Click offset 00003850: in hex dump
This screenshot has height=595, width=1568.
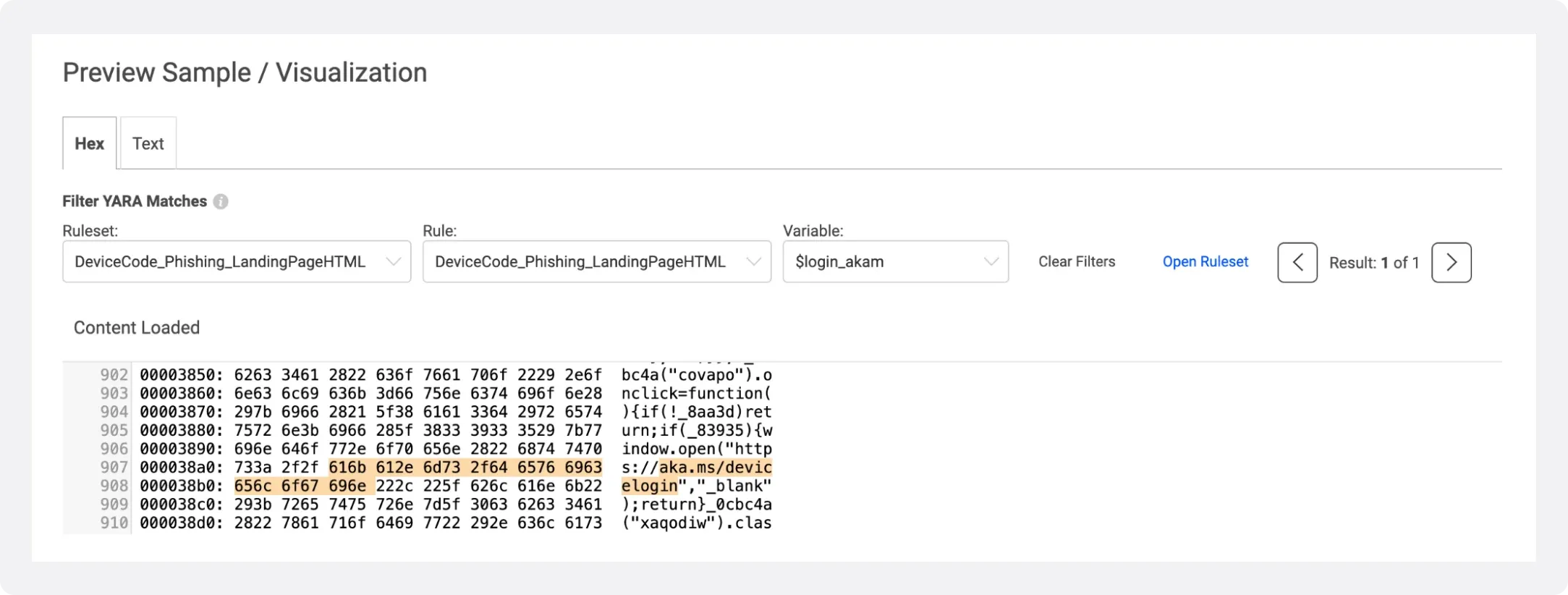tap(182, 375)
